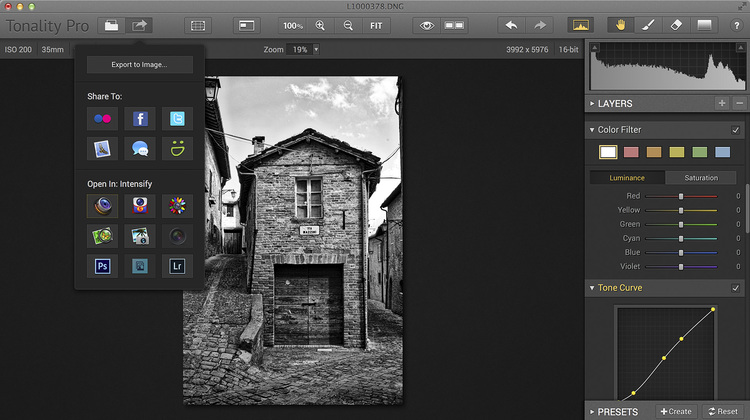Click the Blue luminance slider handle

(x=681, y=253)
